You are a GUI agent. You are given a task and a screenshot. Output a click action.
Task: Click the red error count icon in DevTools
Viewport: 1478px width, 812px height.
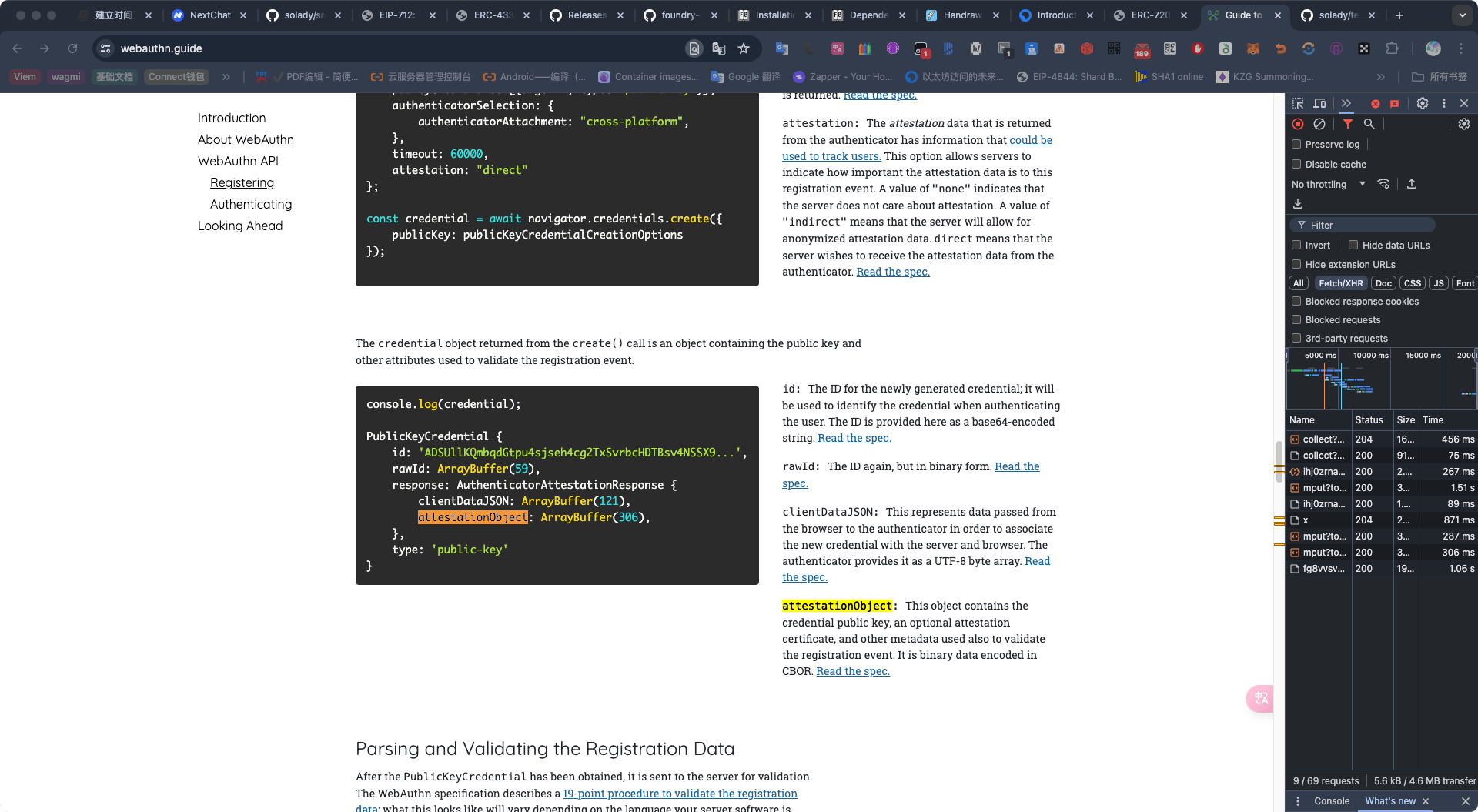1375,103
